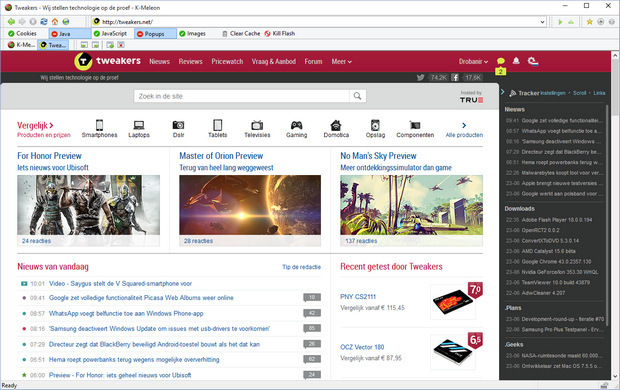The image size is (620, 390).
Task: Click the green up-arrow icon beside Go
Action: point(571,22)
